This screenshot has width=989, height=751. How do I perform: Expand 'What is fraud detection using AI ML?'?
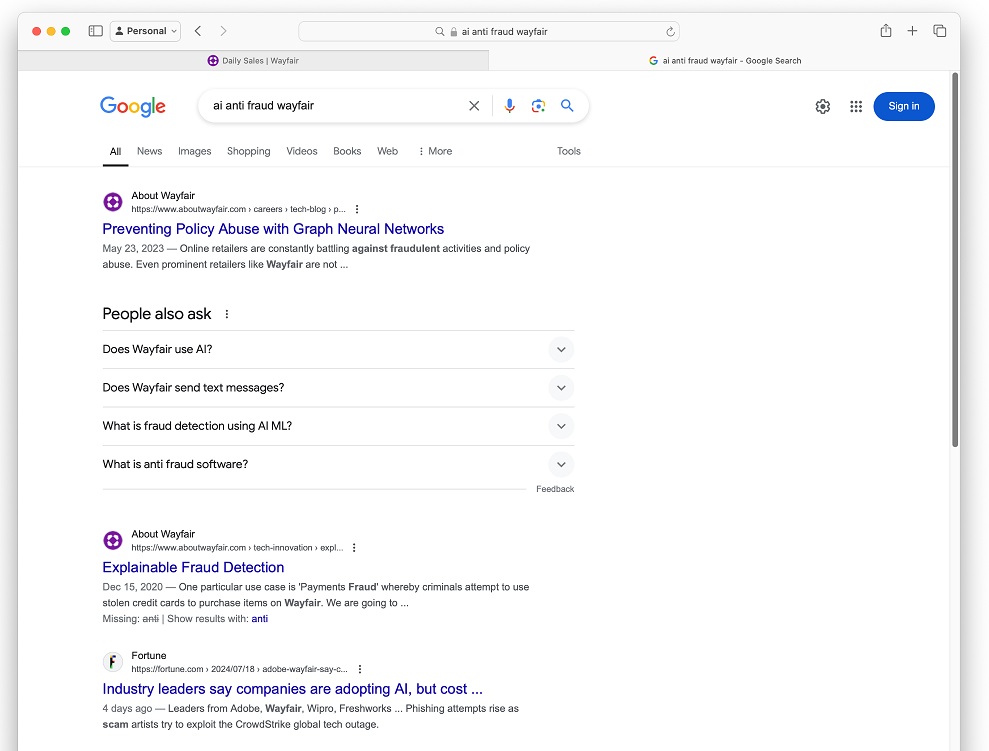338,426
